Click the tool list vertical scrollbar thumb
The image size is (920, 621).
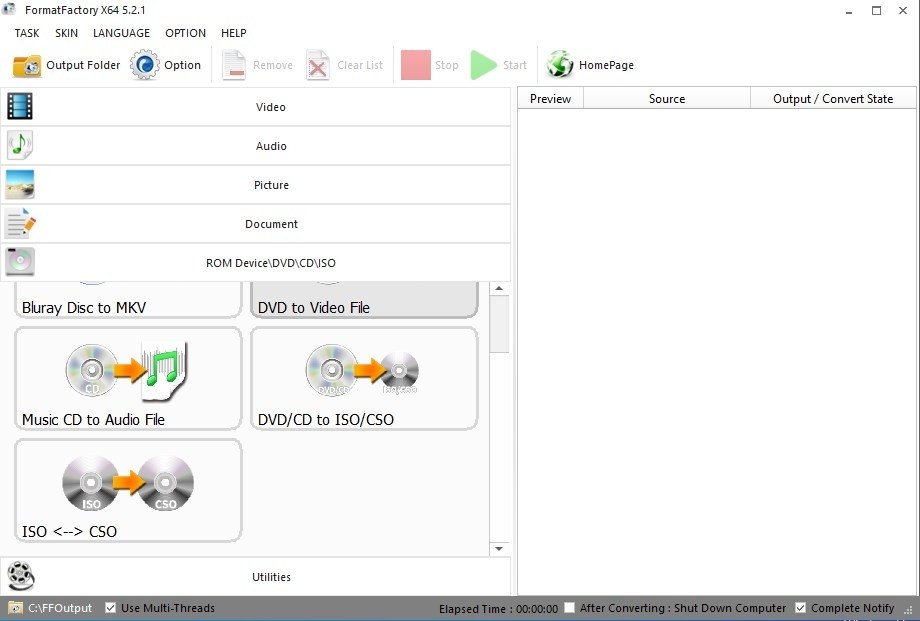tap(499, 324)
